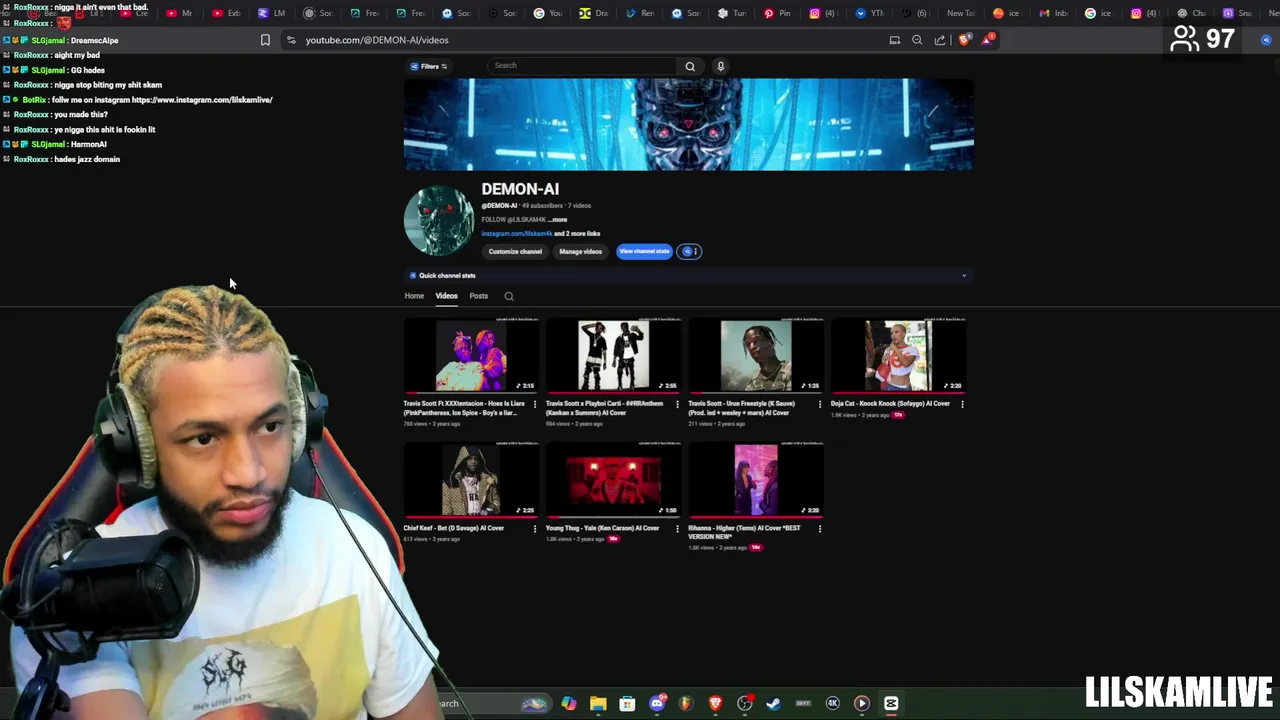Viewport: 1280px width, 720px height.
Task: Select the Videos channel tab
Action: pyautogui.click(x=446, y=296)
